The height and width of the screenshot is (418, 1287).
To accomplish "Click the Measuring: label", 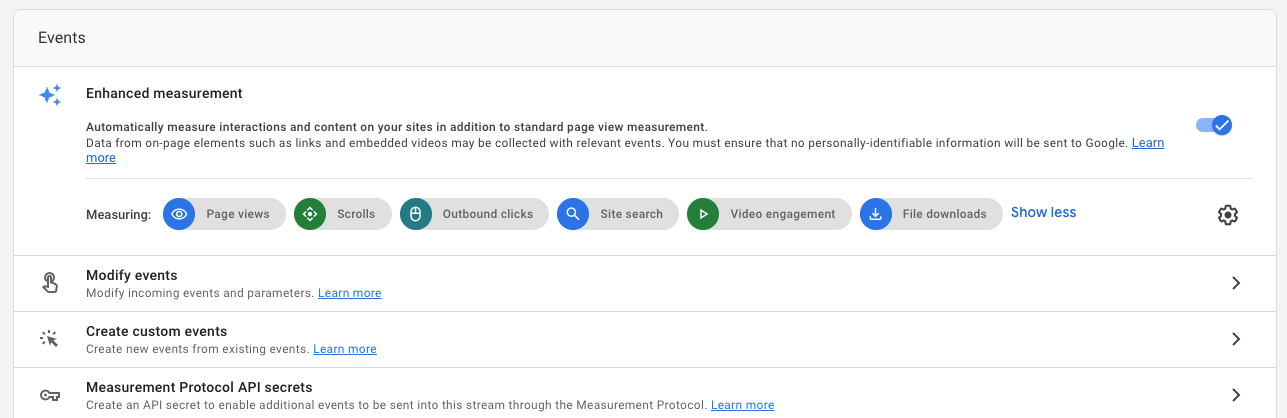I will pyautogui.click(x=118, y=214).
